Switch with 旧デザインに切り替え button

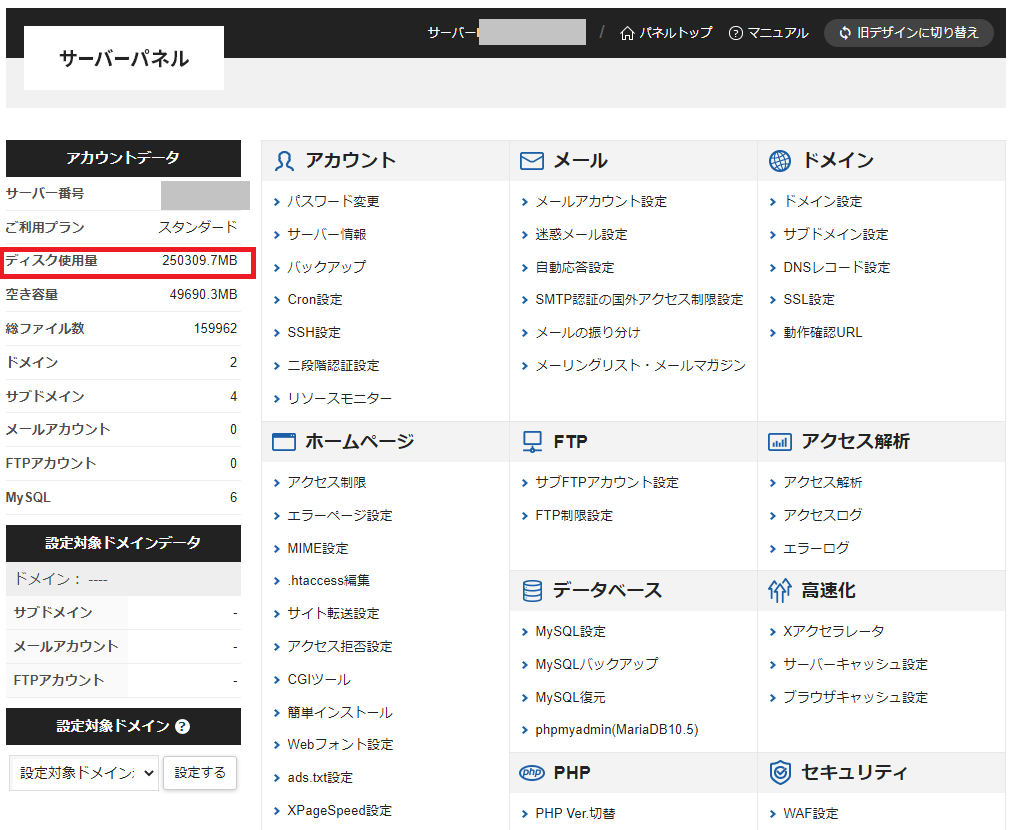click(908, 32)
